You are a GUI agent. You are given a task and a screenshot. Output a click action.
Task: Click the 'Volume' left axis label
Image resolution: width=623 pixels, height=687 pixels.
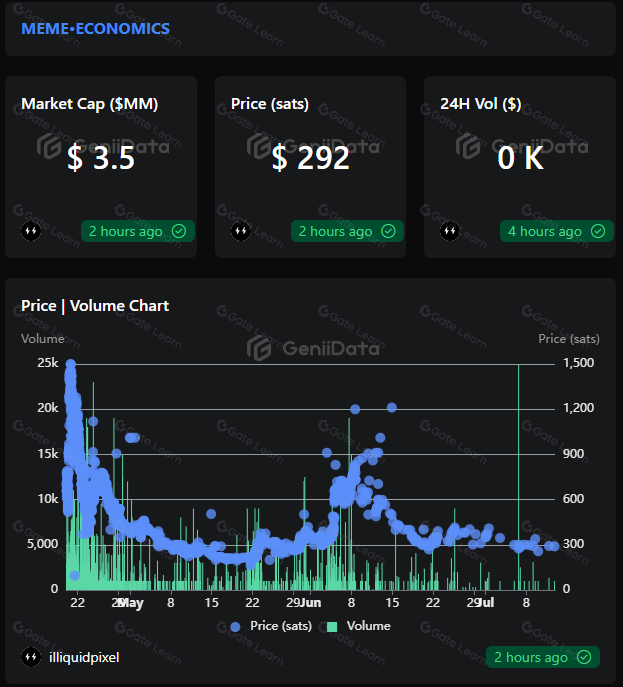[42, 339]
